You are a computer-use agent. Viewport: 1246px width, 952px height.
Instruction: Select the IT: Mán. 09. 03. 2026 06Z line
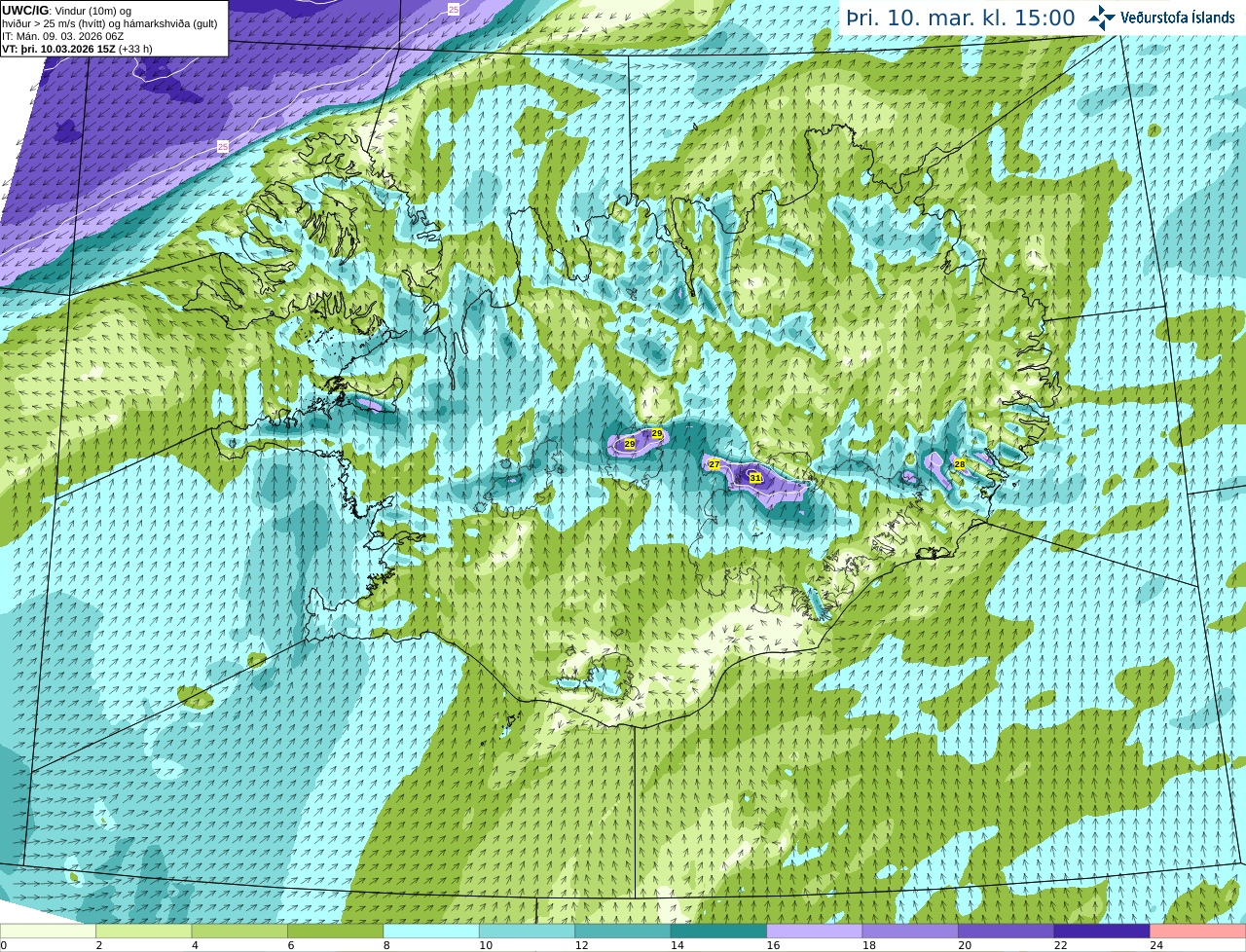click(63, 36)
